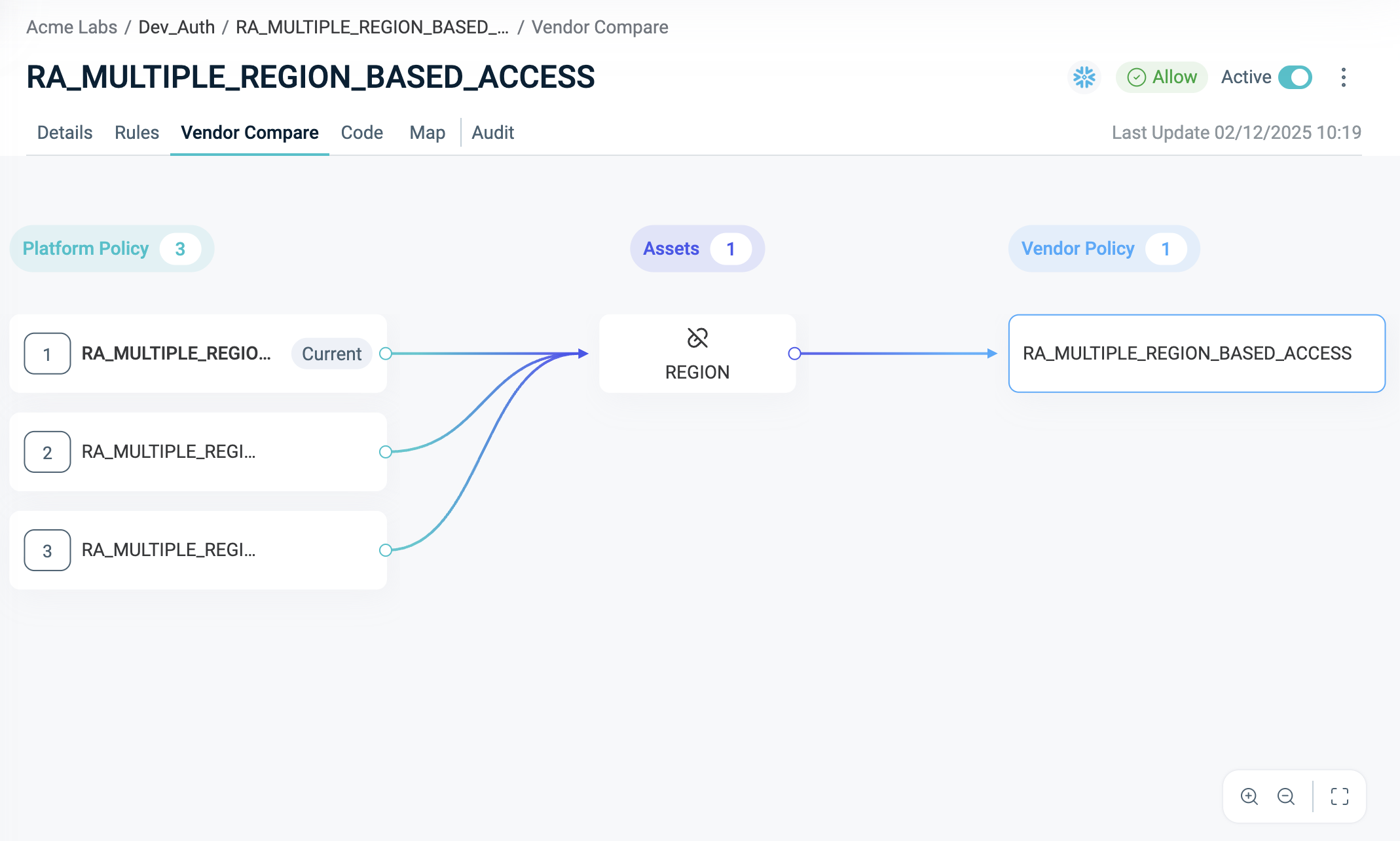
Task: Click the zoom in magnifier icon
Action: (x=1249, y=796)
